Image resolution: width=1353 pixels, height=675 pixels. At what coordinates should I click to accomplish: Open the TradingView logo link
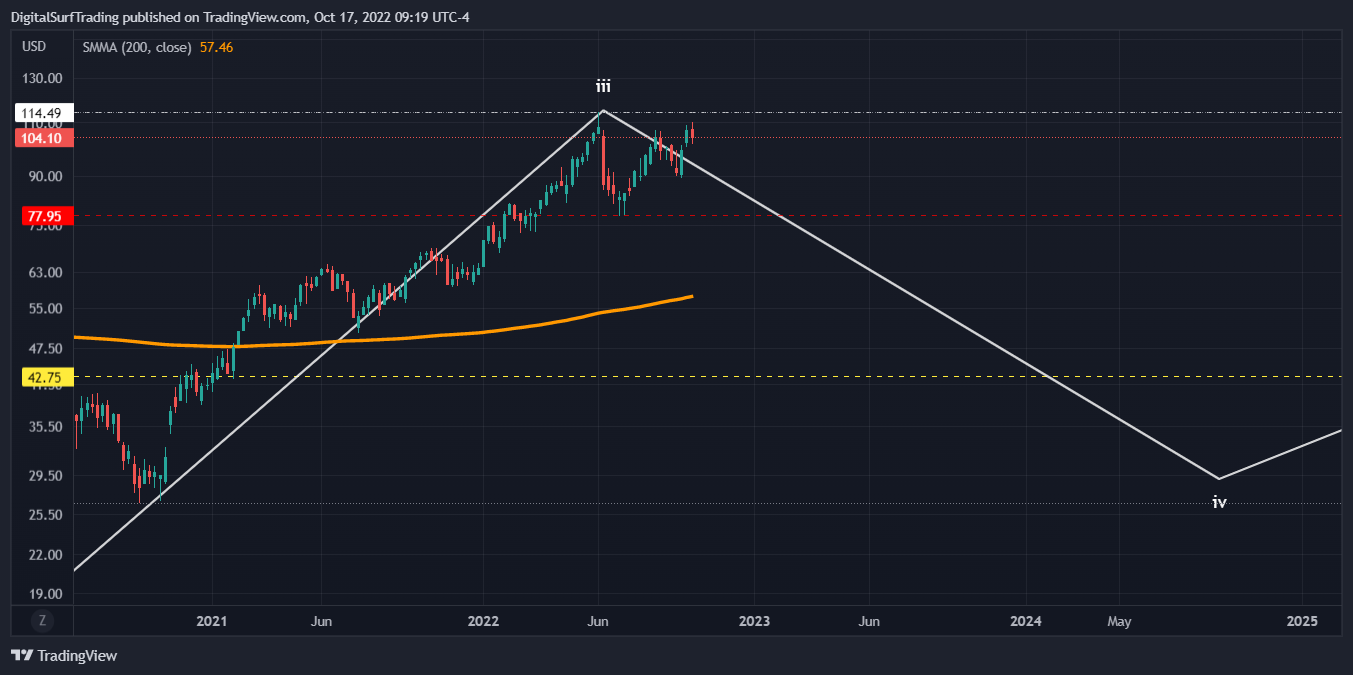click(x=64, y=656)
